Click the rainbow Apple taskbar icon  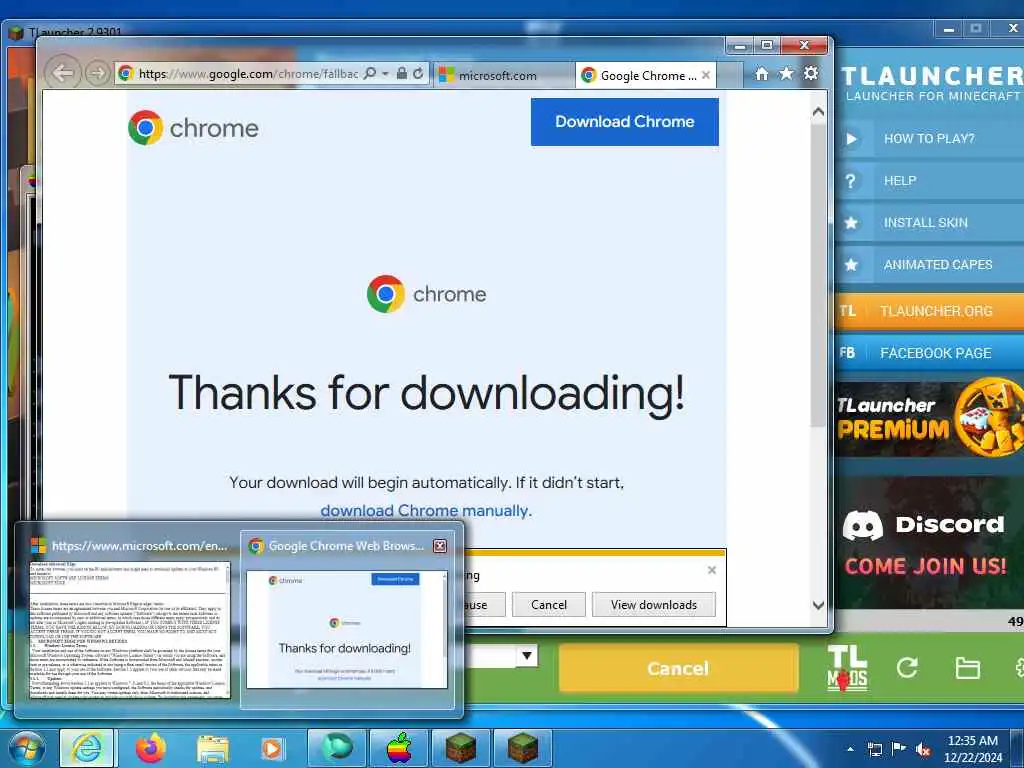[x=399, y=748]
